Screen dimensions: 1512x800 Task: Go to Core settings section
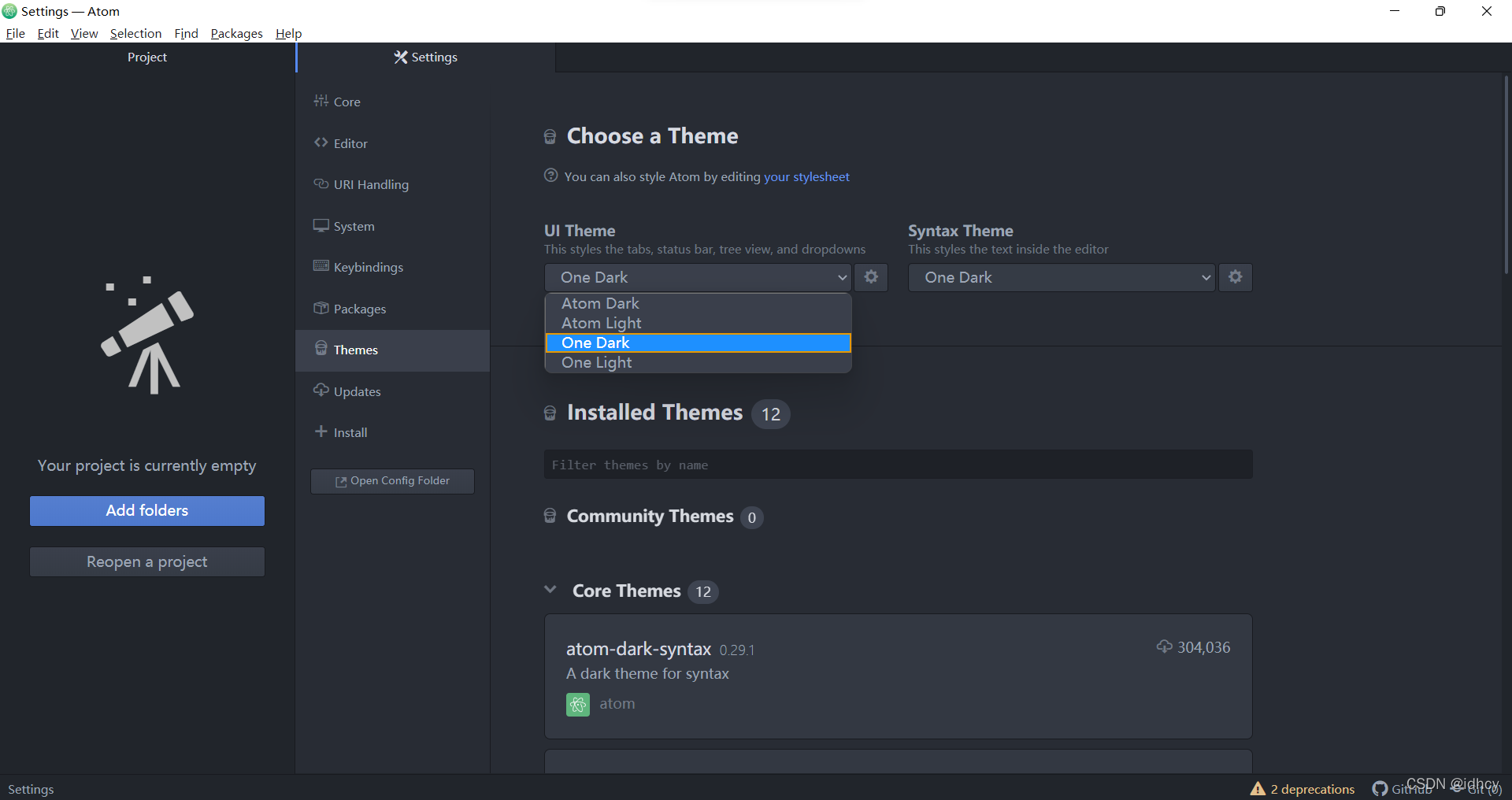(x=392, y=102)
